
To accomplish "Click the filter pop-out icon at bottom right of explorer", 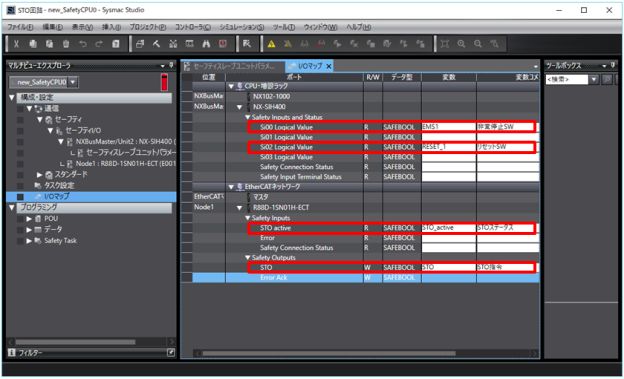I will [x=171, y=352].
